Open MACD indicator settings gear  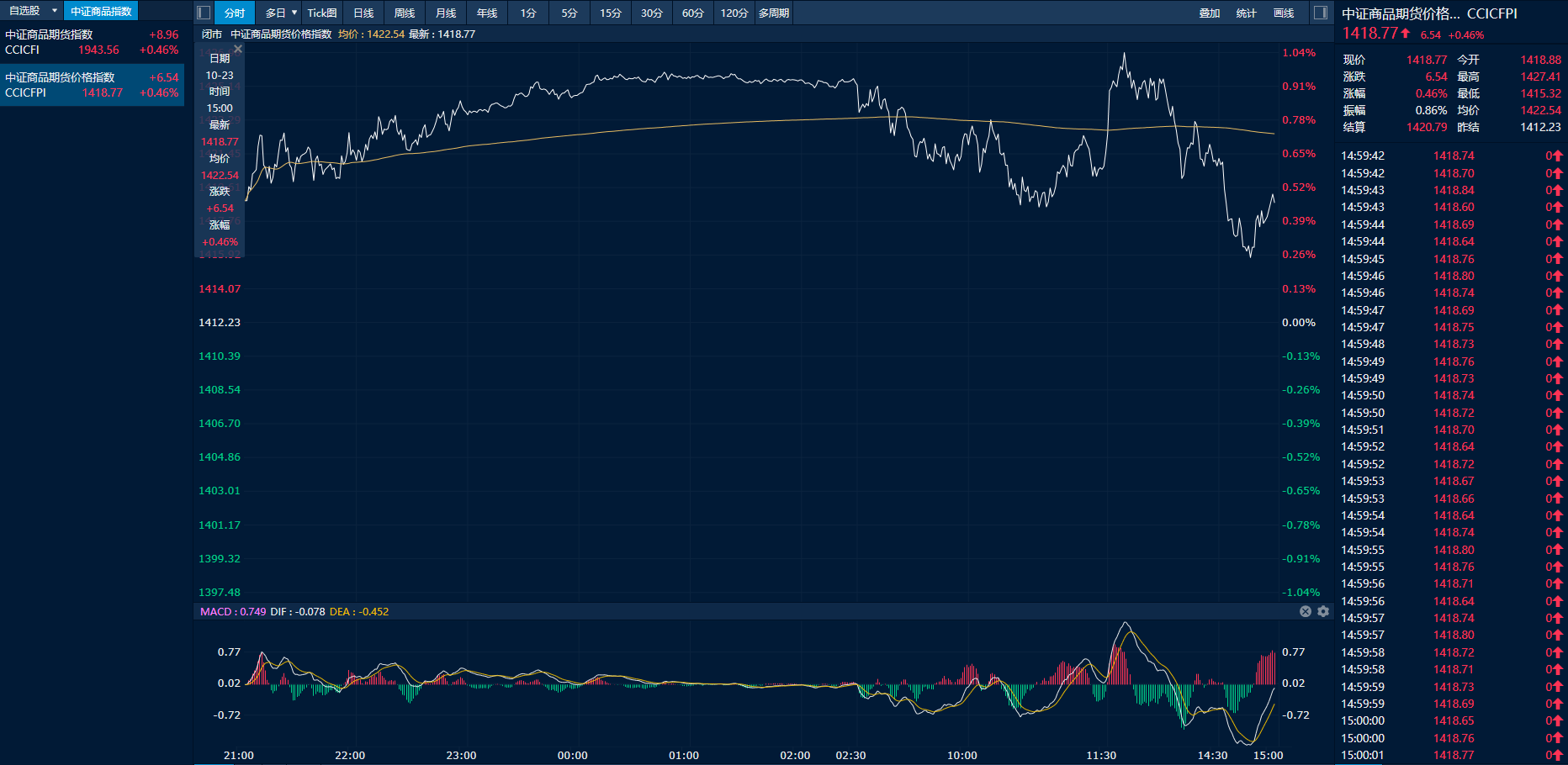point(1323,611)
